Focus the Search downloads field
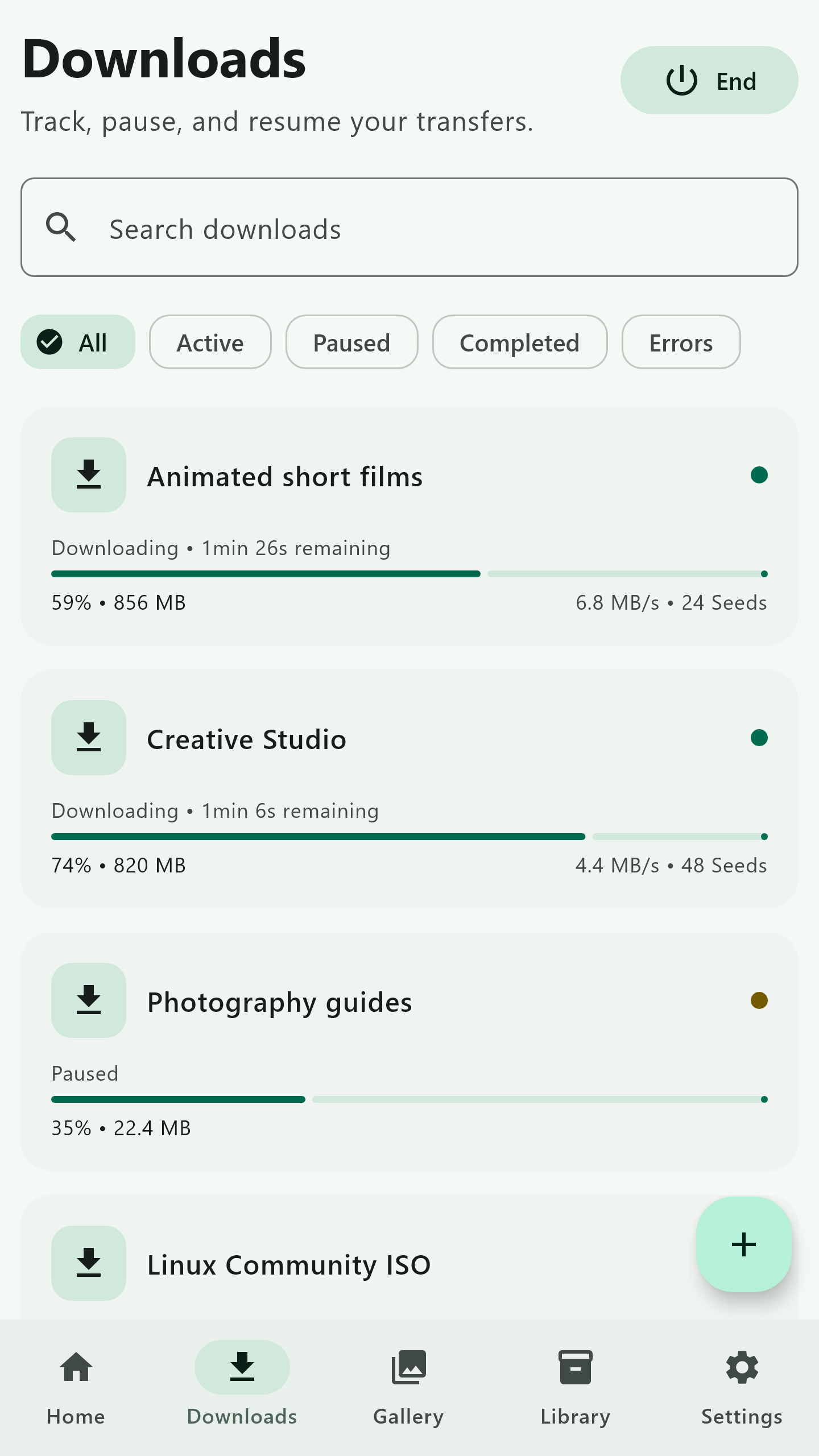This screenshot has width=819, height=1456. pyautogui.click(x=409, y=227)
